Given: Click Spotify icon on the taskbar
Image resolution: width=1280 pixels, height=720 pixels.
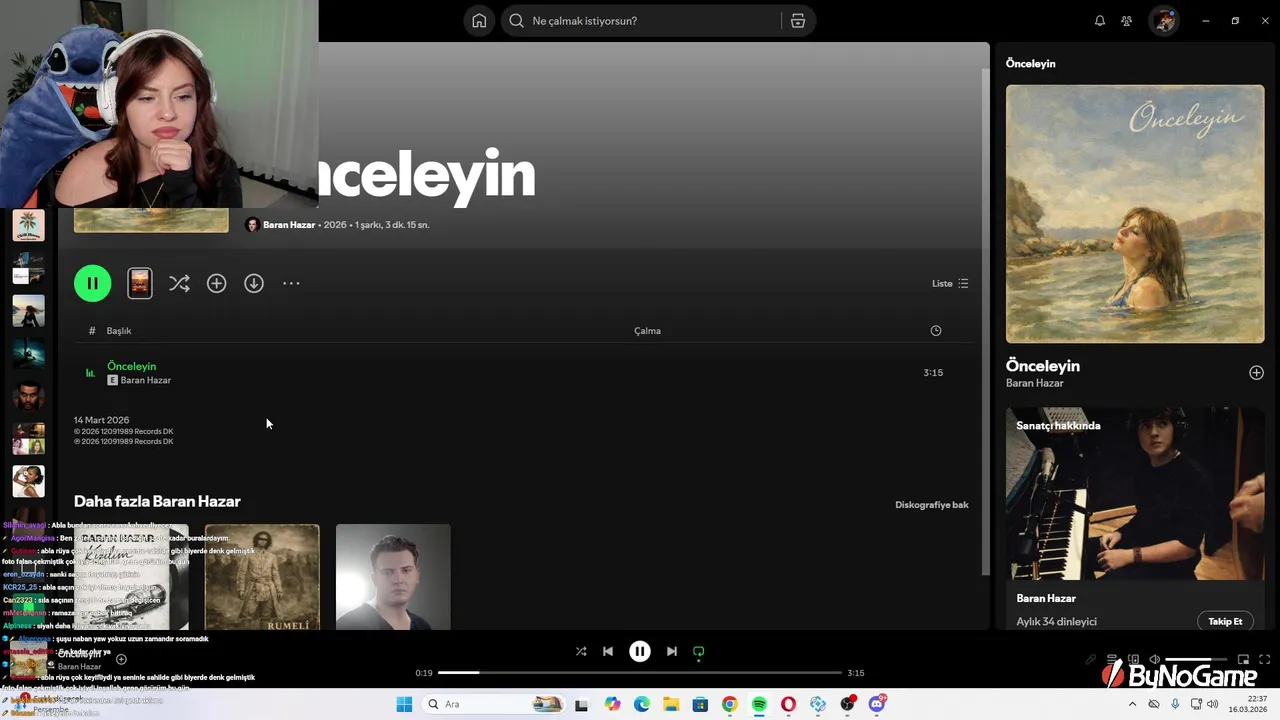Looking at the screenshot, I should 759,704.
